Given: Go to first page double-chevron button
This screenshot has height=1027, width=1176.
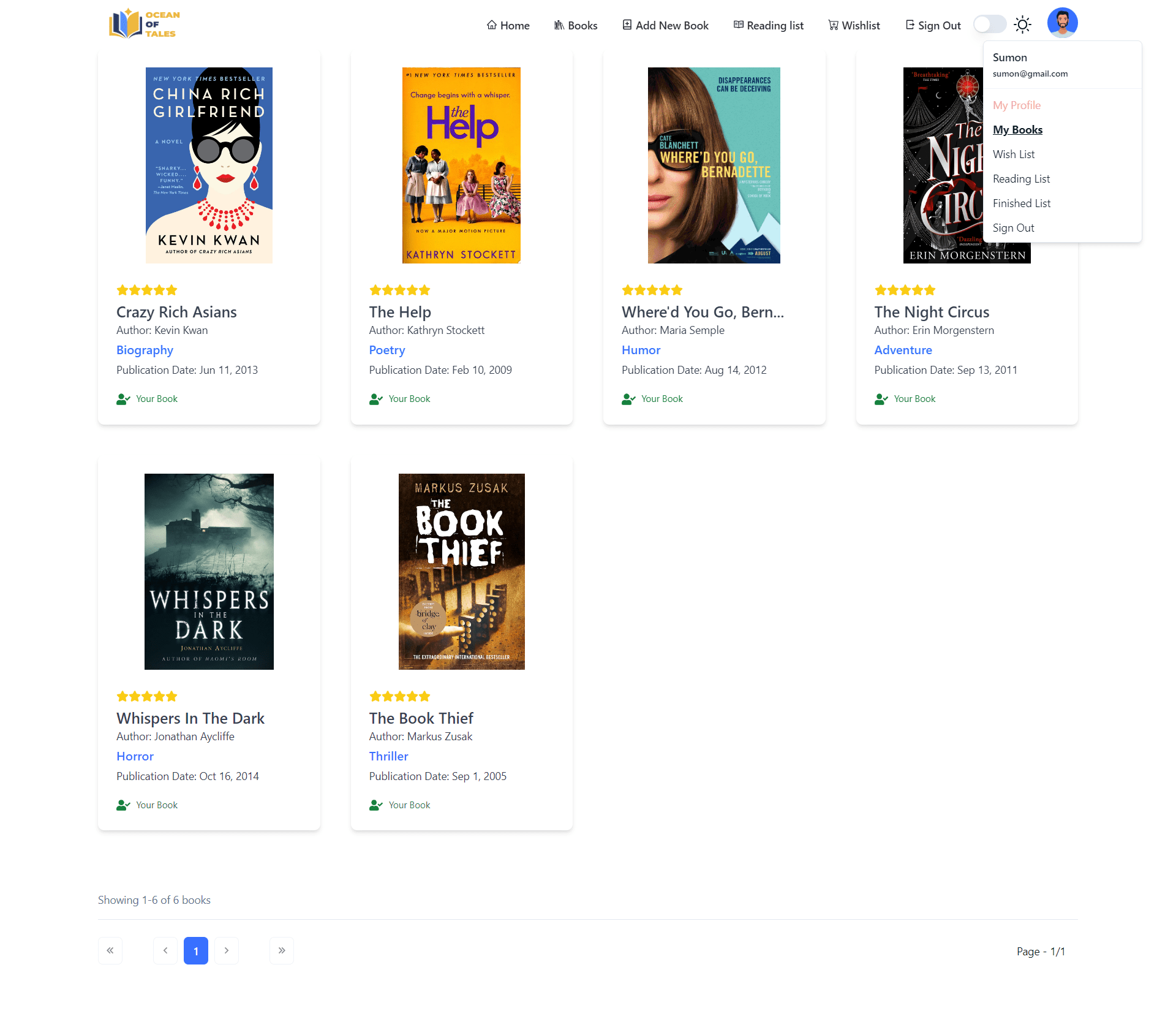Looking at the screenshot, I should (110, 950).
